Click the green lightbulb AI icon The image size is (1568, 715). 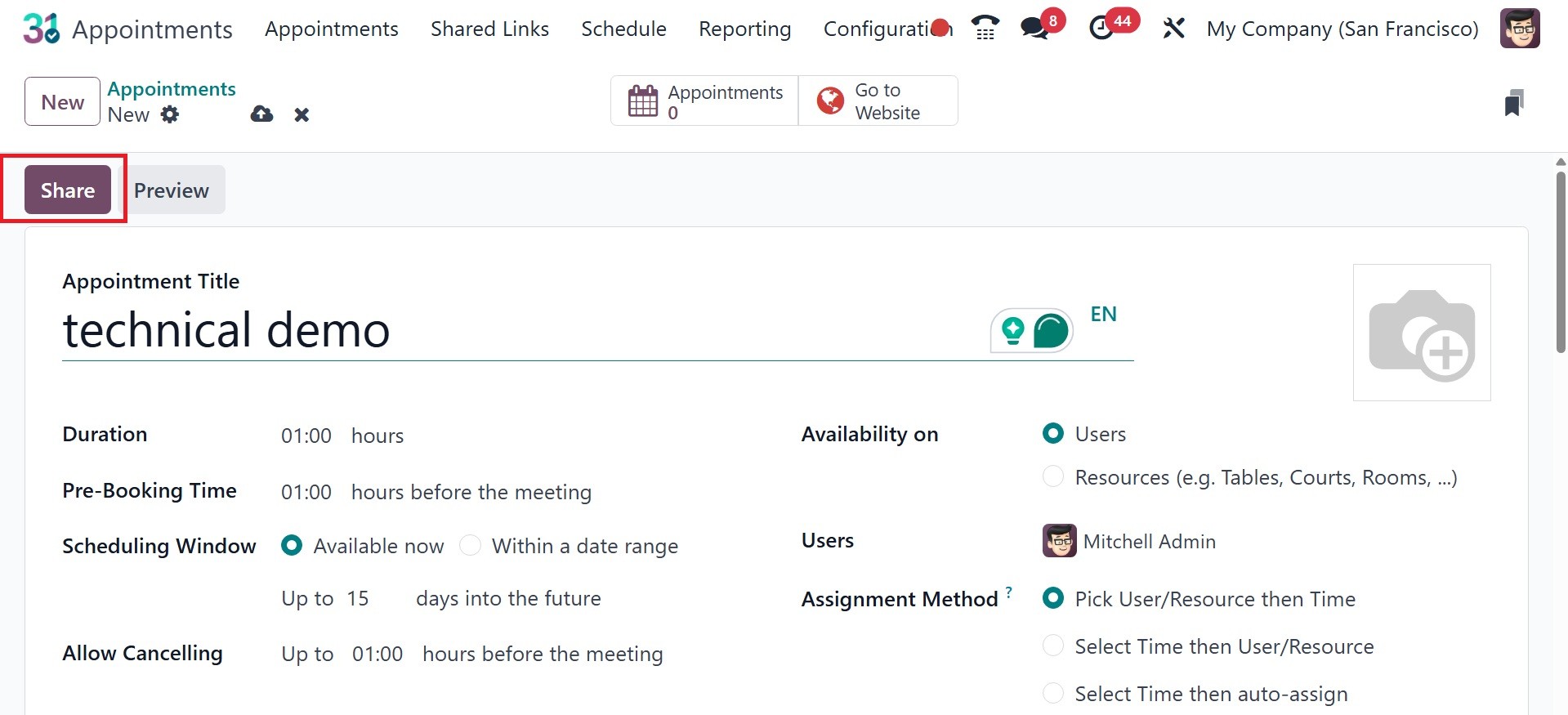click(1013, 331)
